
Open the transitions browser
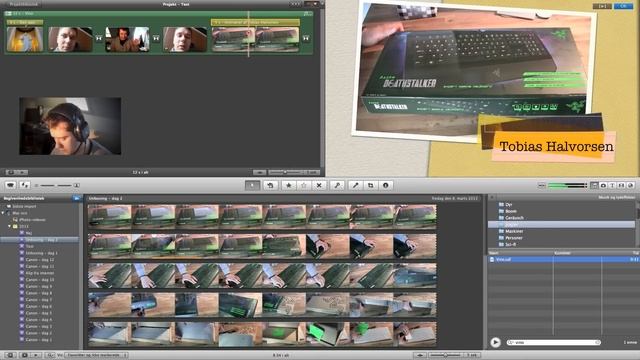[x=621, y=185]
